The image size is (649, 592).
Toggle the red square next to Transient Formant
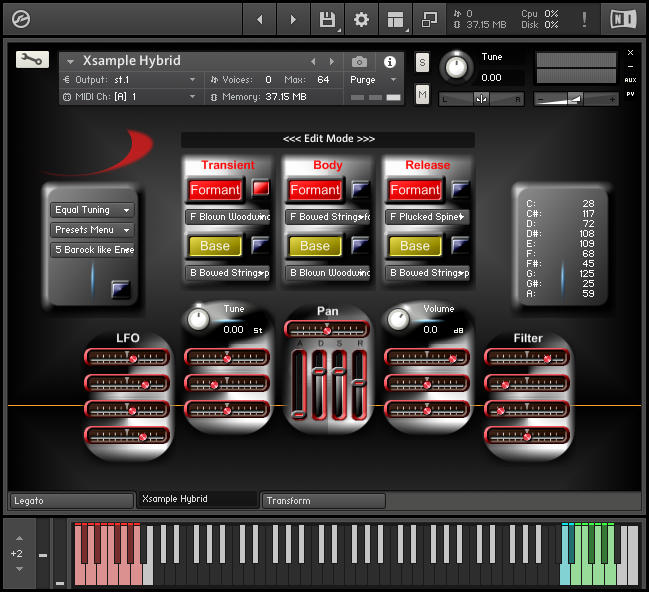click(x=261, y=188)
